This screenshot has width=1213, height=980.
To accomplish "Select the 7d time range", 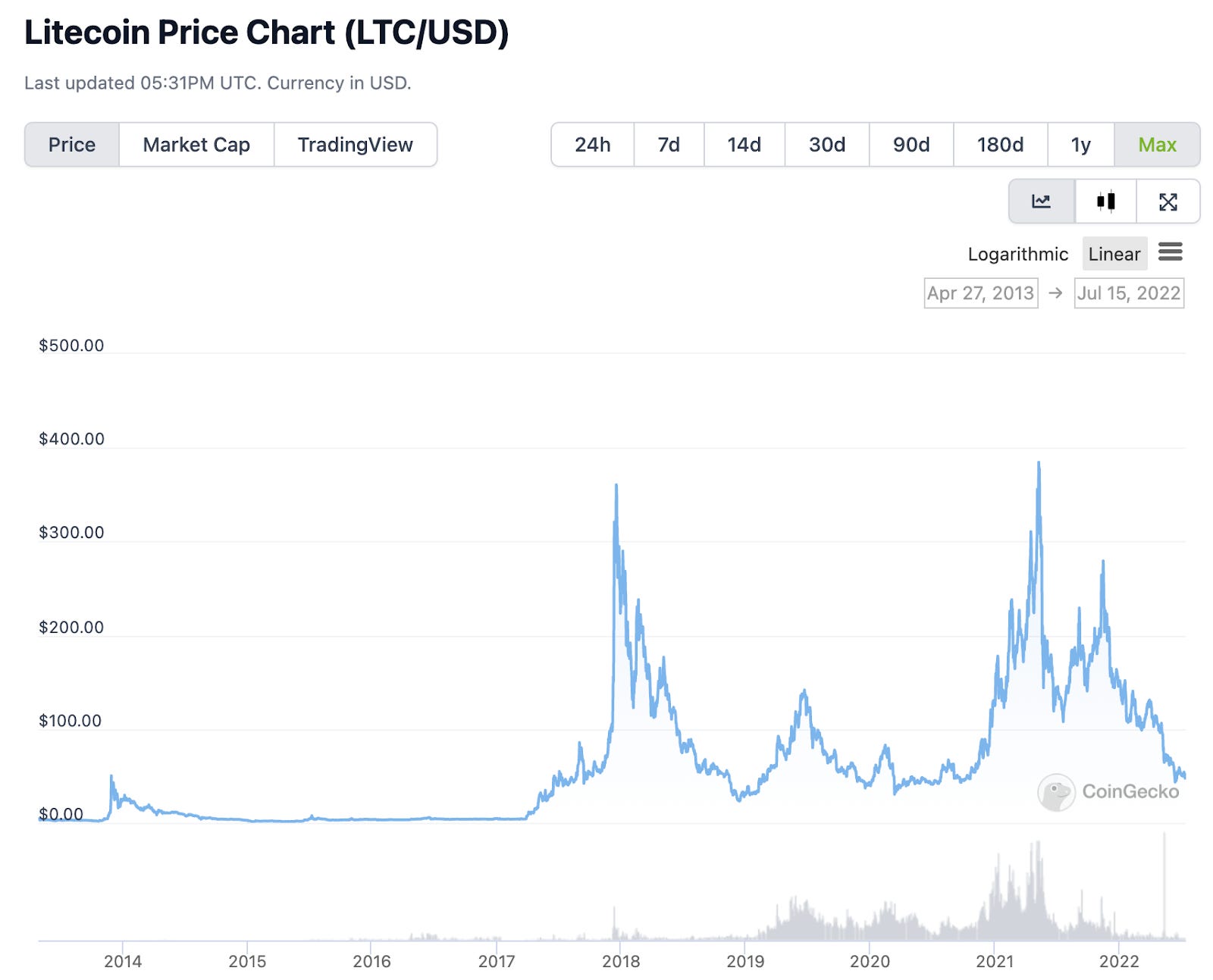I will point(669,144).
